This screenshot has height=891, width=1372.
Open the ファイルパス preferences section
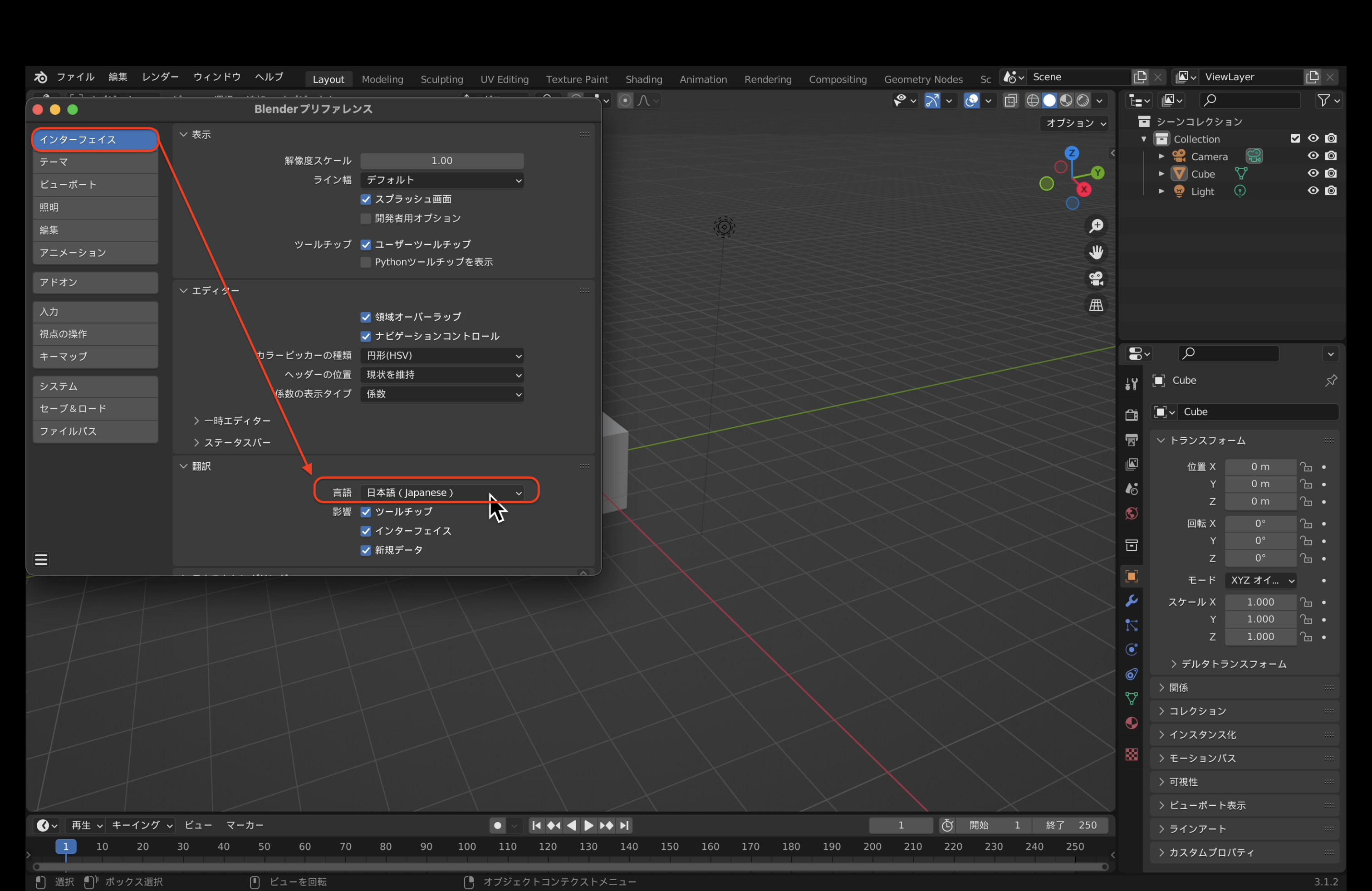click(x=96, y=432)
